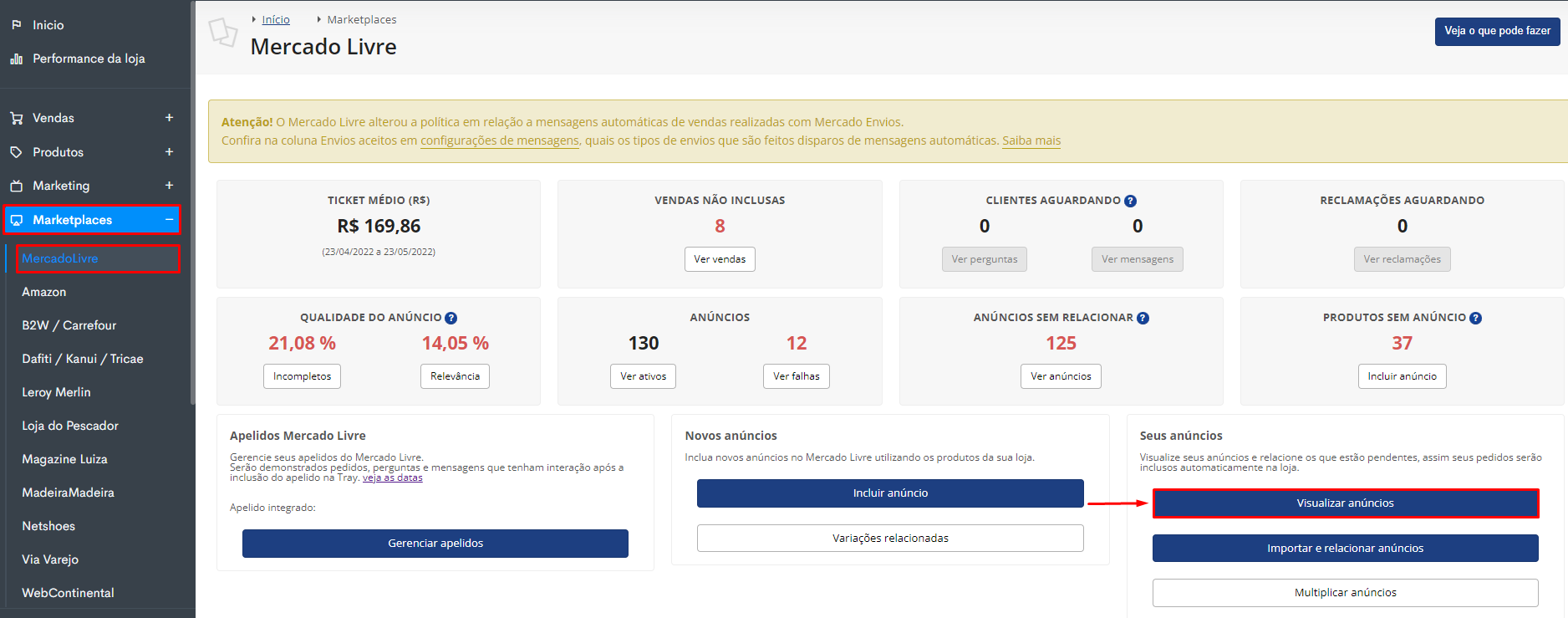Click the Mercado Livre page header icon
Screen dimensions: 1568x618
[223, 33]
